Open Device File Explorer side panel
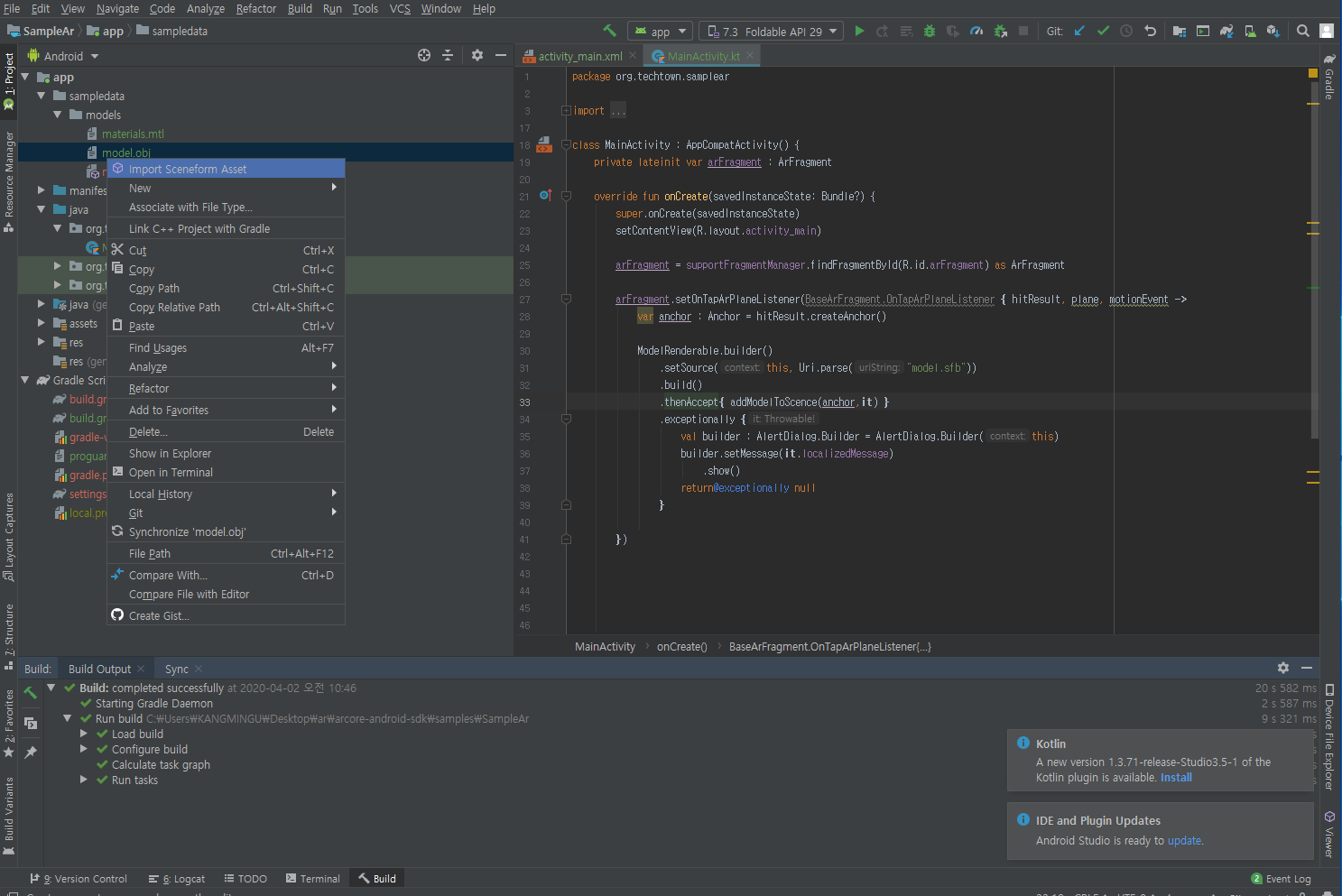 coord(1330,737)
